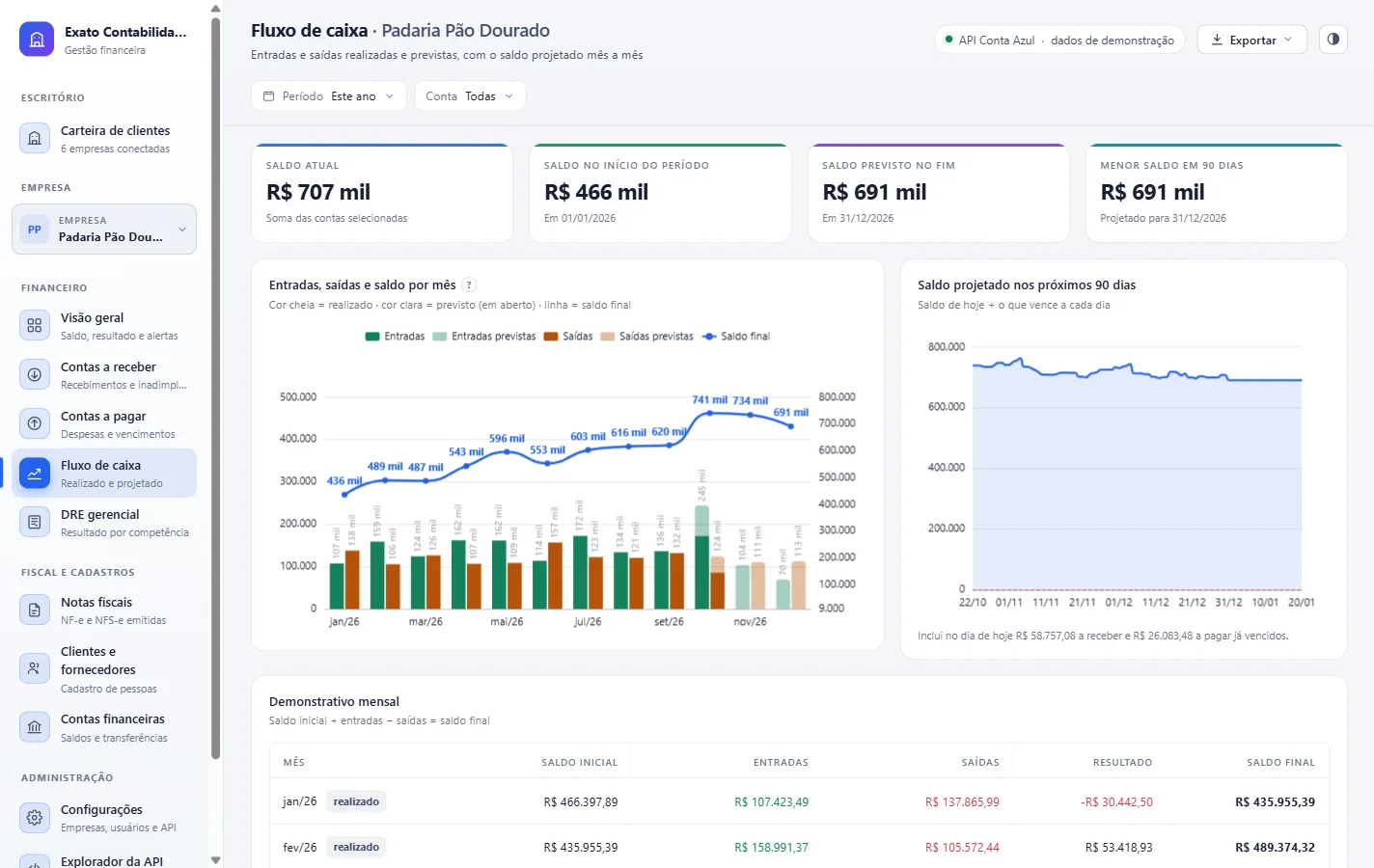Open the Exportar dropdown button

1251,40
